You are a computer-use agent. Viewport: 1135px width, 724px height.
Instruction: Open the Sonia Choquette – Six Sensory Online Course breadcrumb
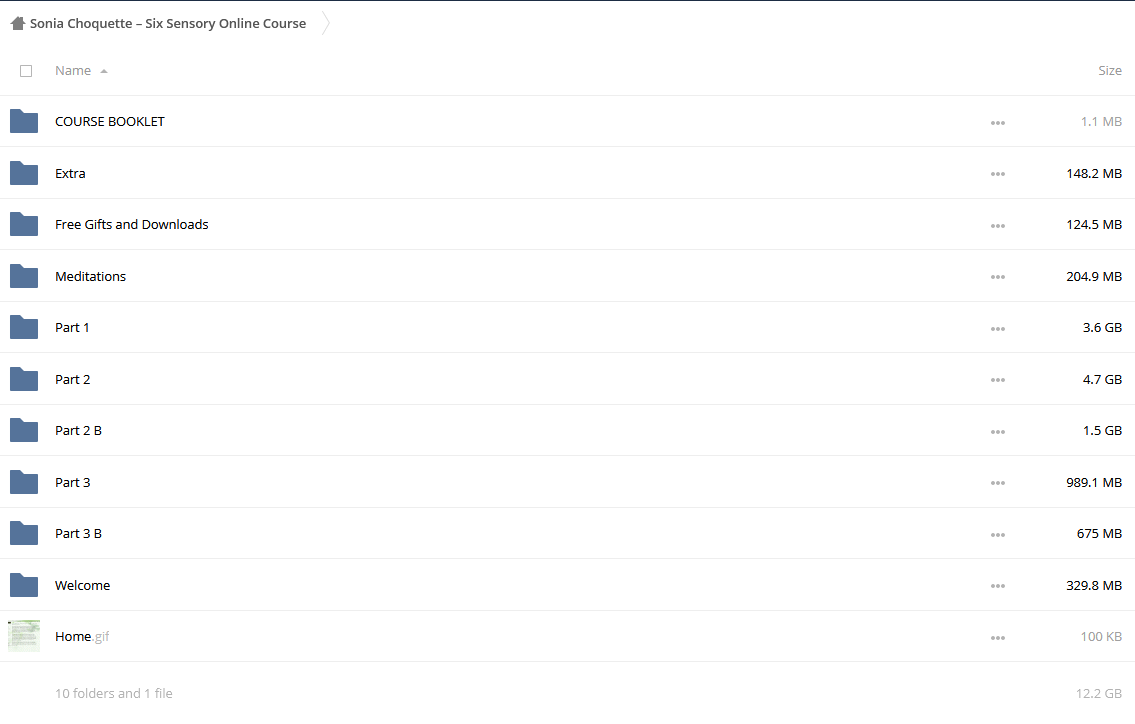point(168,23)
